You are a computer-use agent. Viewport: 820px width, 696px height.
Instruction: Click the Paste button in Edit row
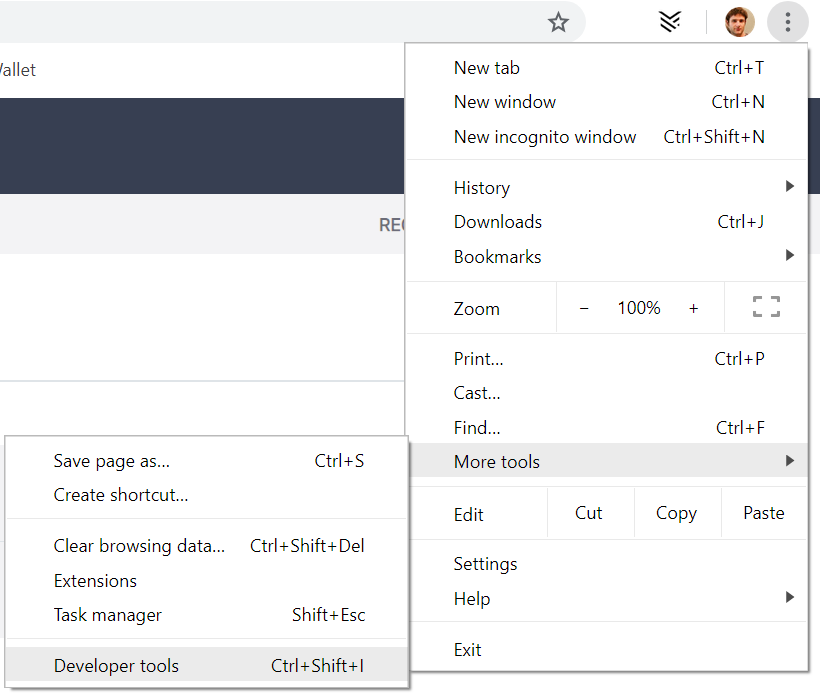[764, 513]
